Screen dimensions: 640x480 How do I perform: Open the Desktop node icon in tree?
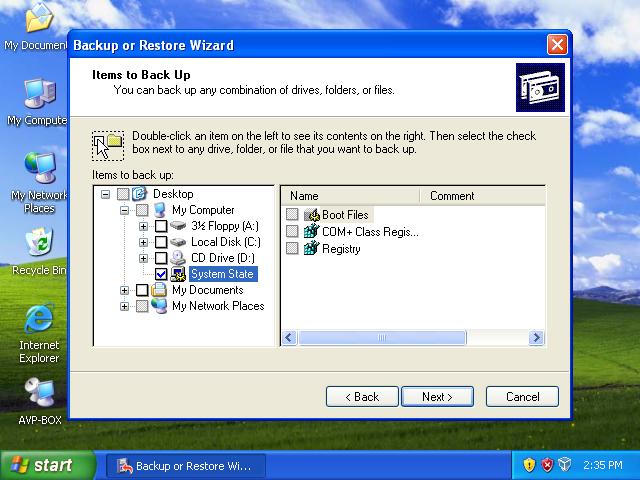[x=140, y=194]
